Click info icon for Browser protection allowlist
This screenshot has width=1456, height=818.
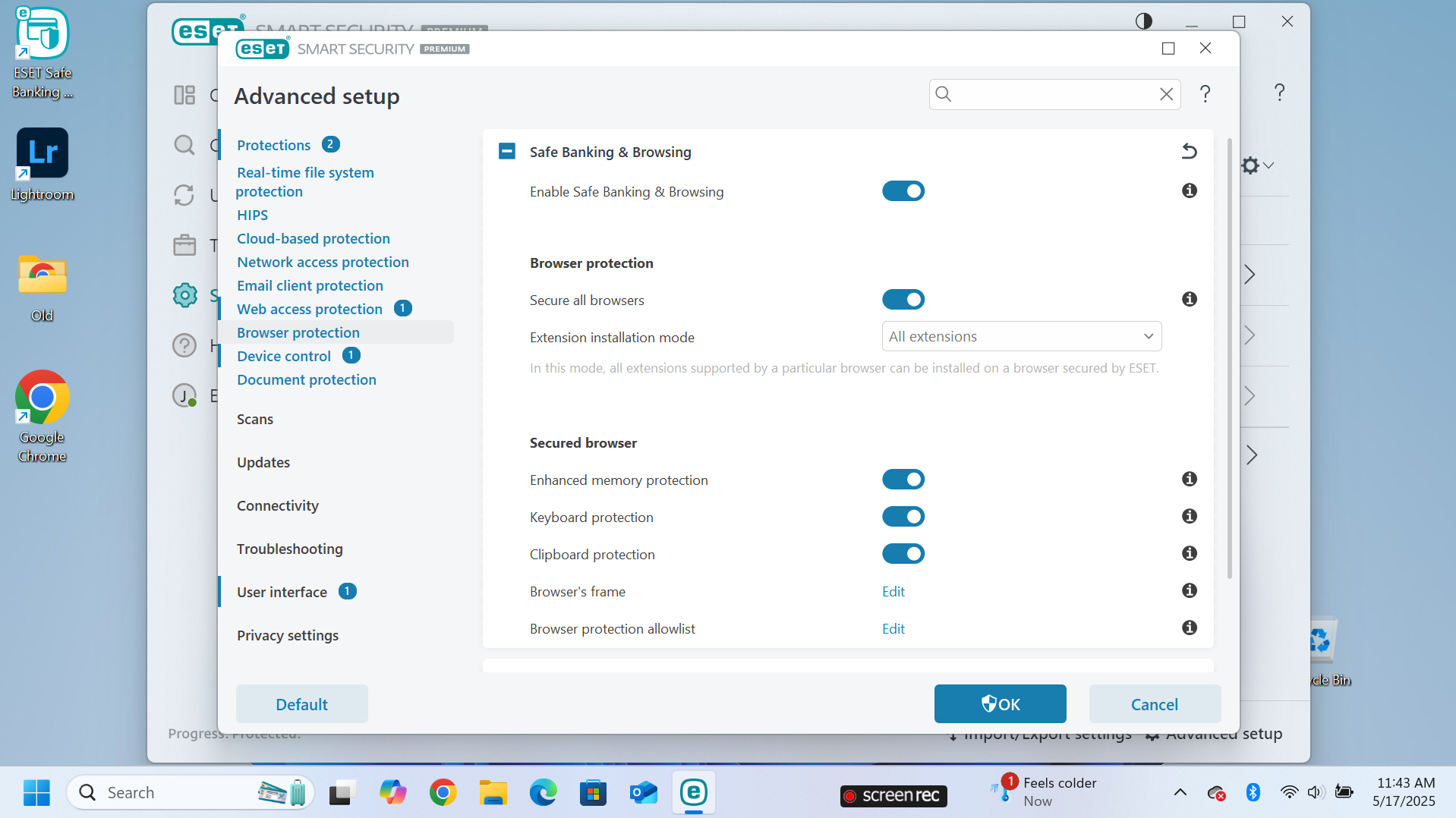(x=1189, y=628)
